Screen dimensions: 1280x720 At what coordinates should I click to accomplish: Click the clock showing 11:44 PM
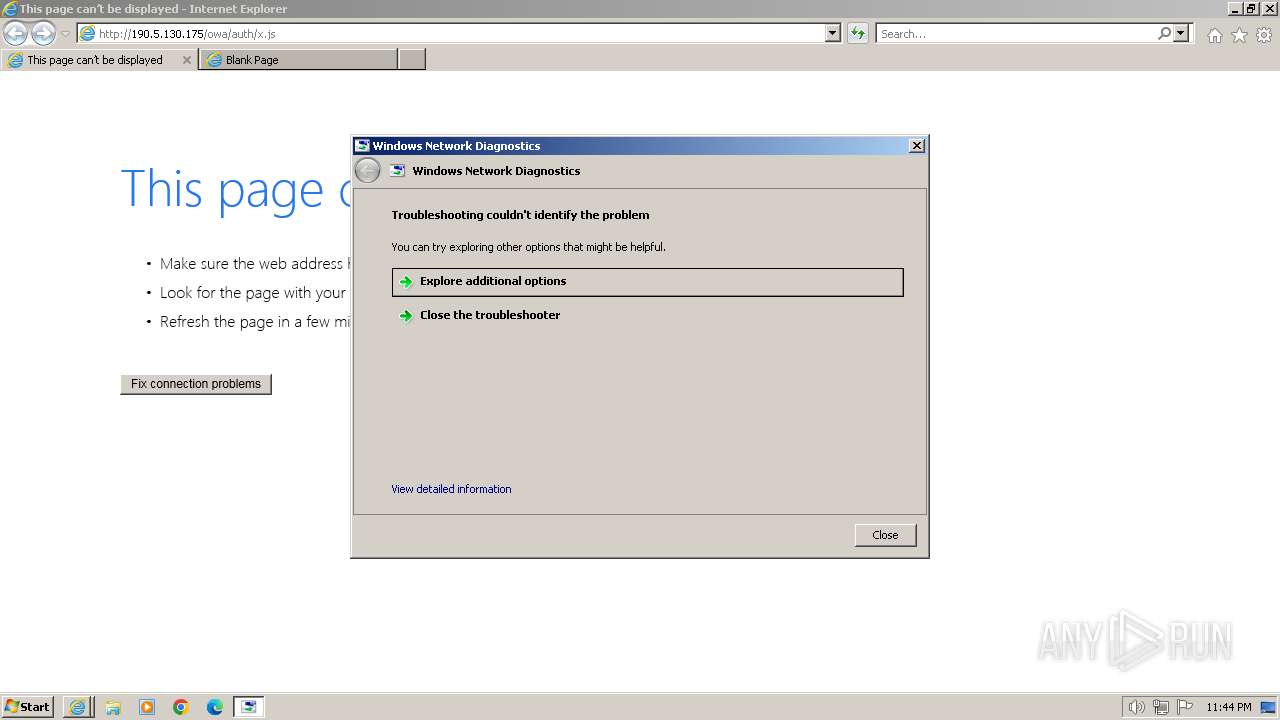coord(1229,707)
